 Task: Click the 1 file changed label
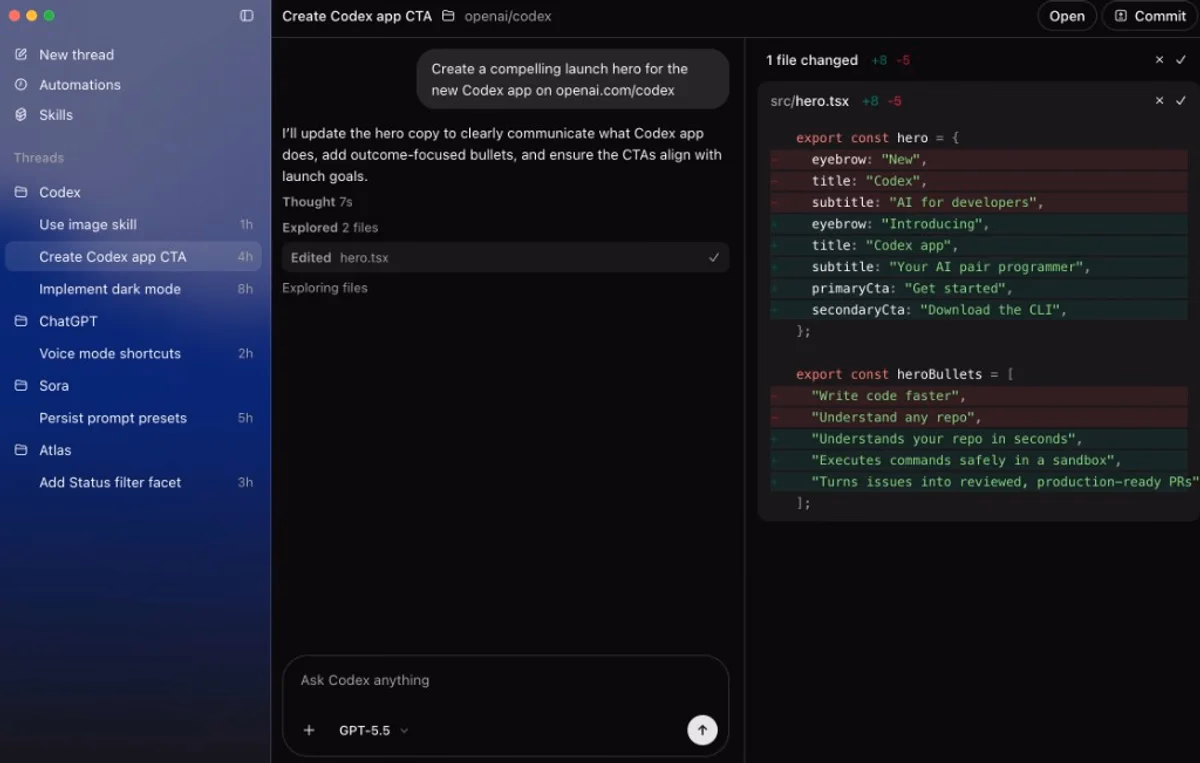pos(812,60)
